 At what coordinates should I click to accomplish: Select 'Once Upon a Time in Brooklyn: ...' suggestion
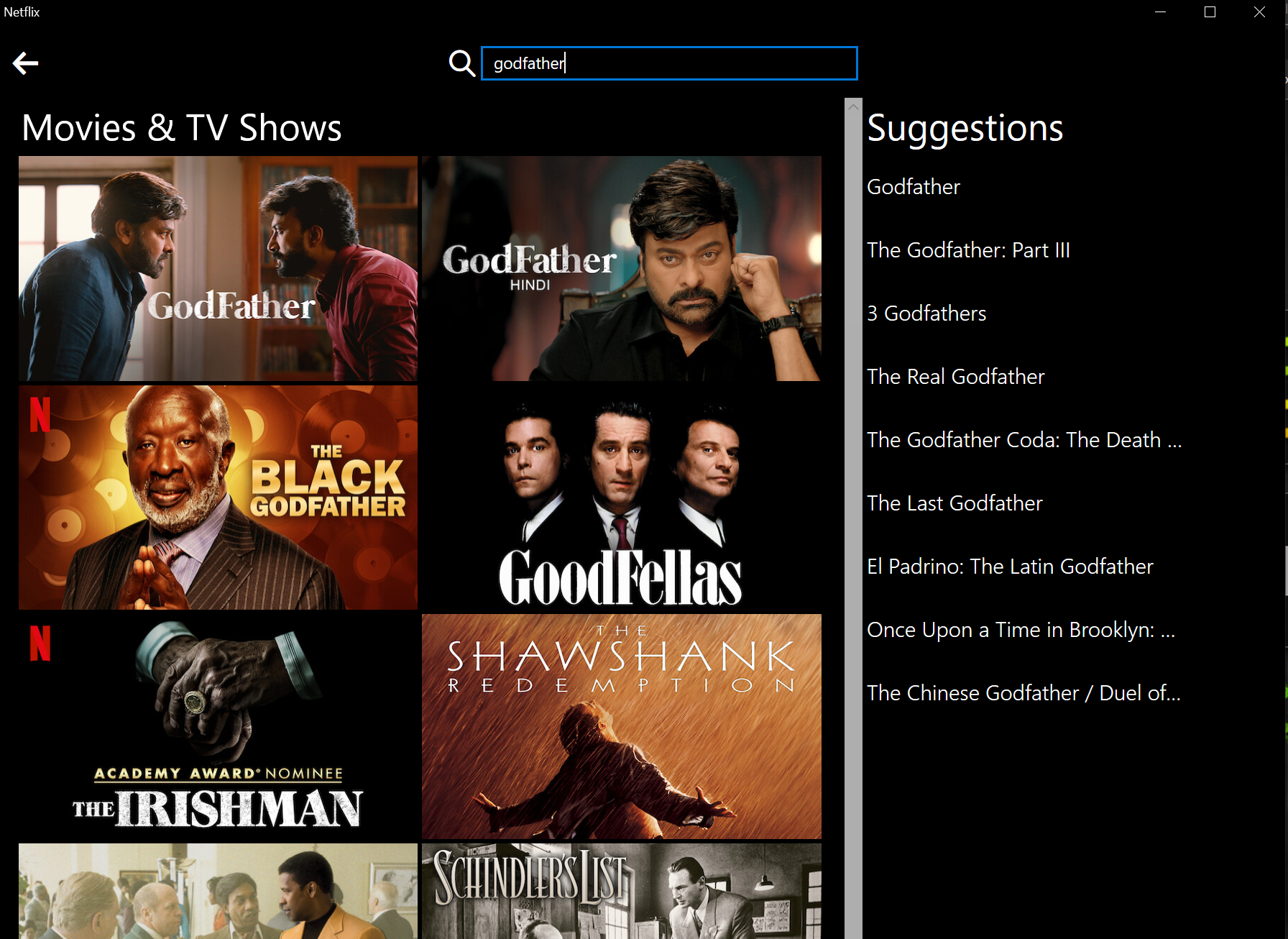coord(1021,630)
